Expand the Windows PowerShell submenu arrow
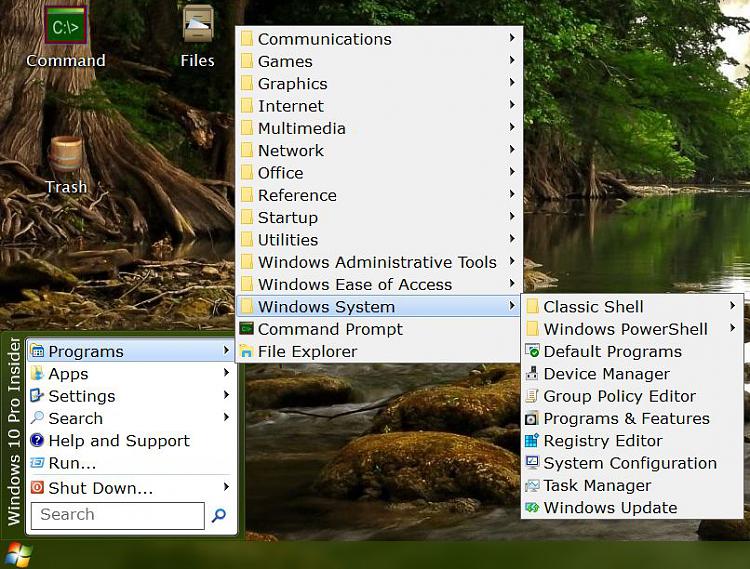The width and height of the screenshot is (750, 569). point(732,328)
